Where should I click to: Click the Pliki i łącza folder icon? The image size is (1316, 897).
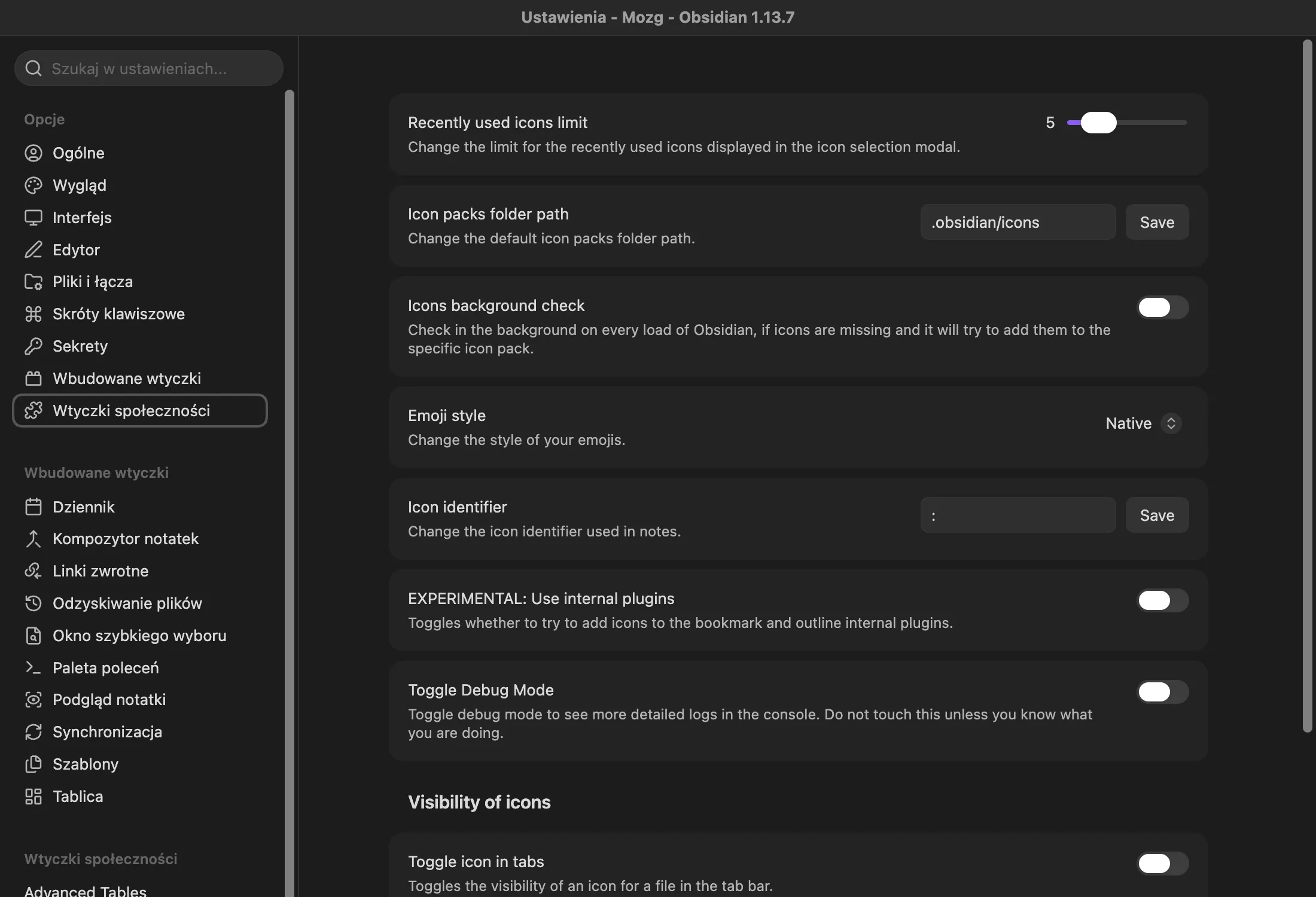tap(33, 282)
